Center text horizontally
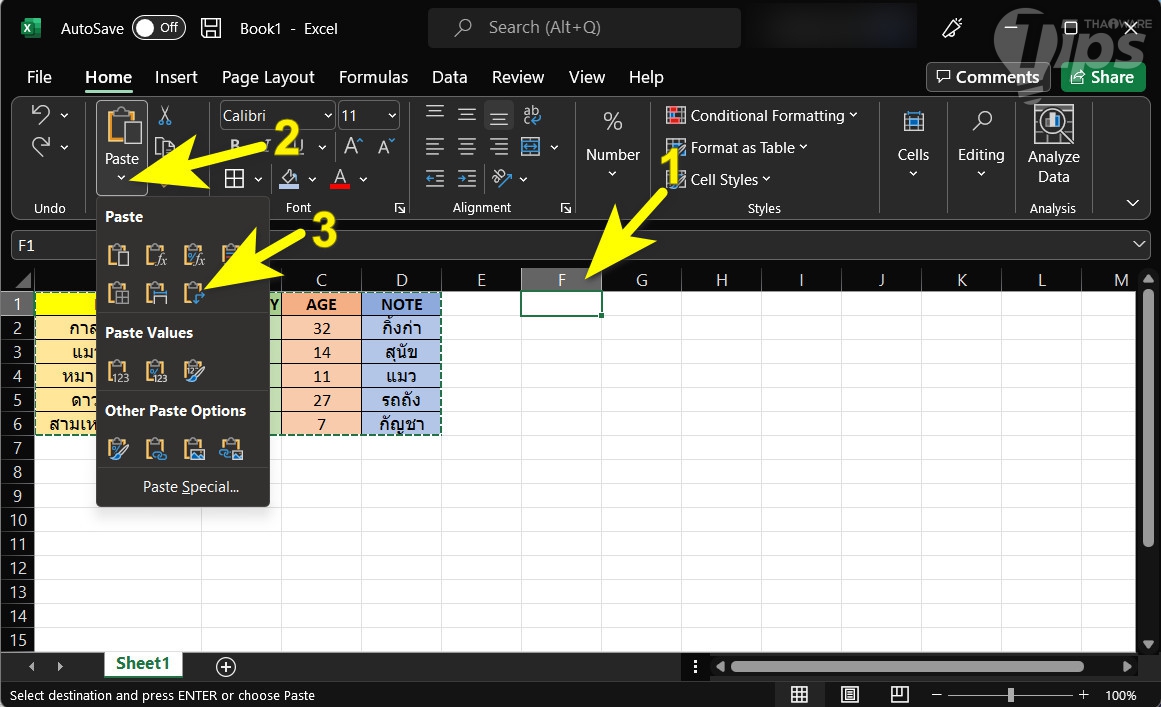The image size is (1161, 707). coord(467,147)
